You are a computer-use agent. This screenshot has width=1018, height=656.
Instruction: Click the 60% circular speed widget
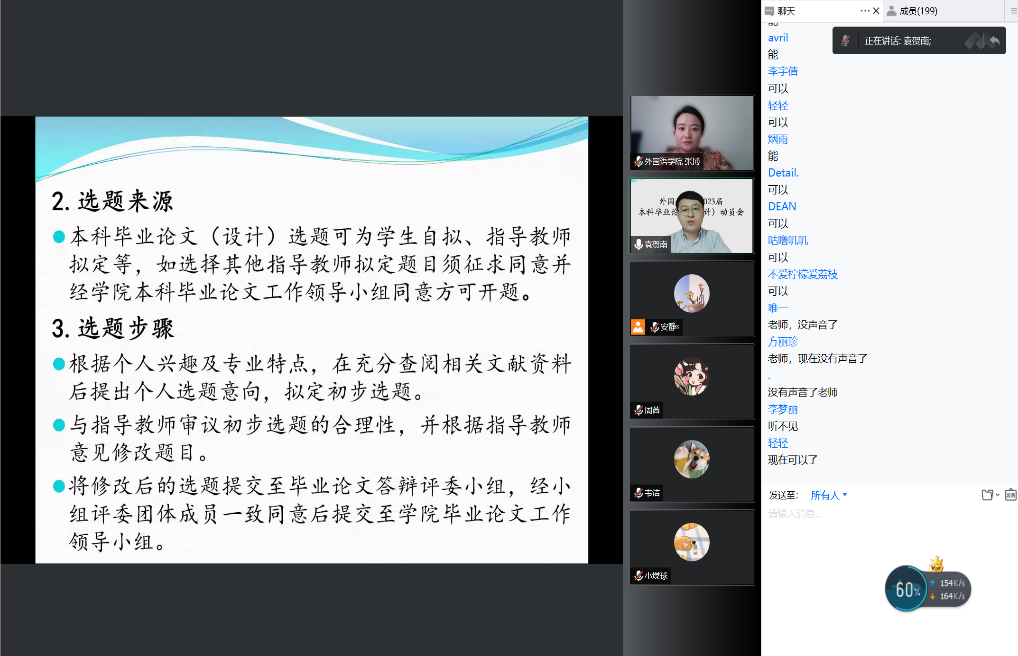[906, 589]
